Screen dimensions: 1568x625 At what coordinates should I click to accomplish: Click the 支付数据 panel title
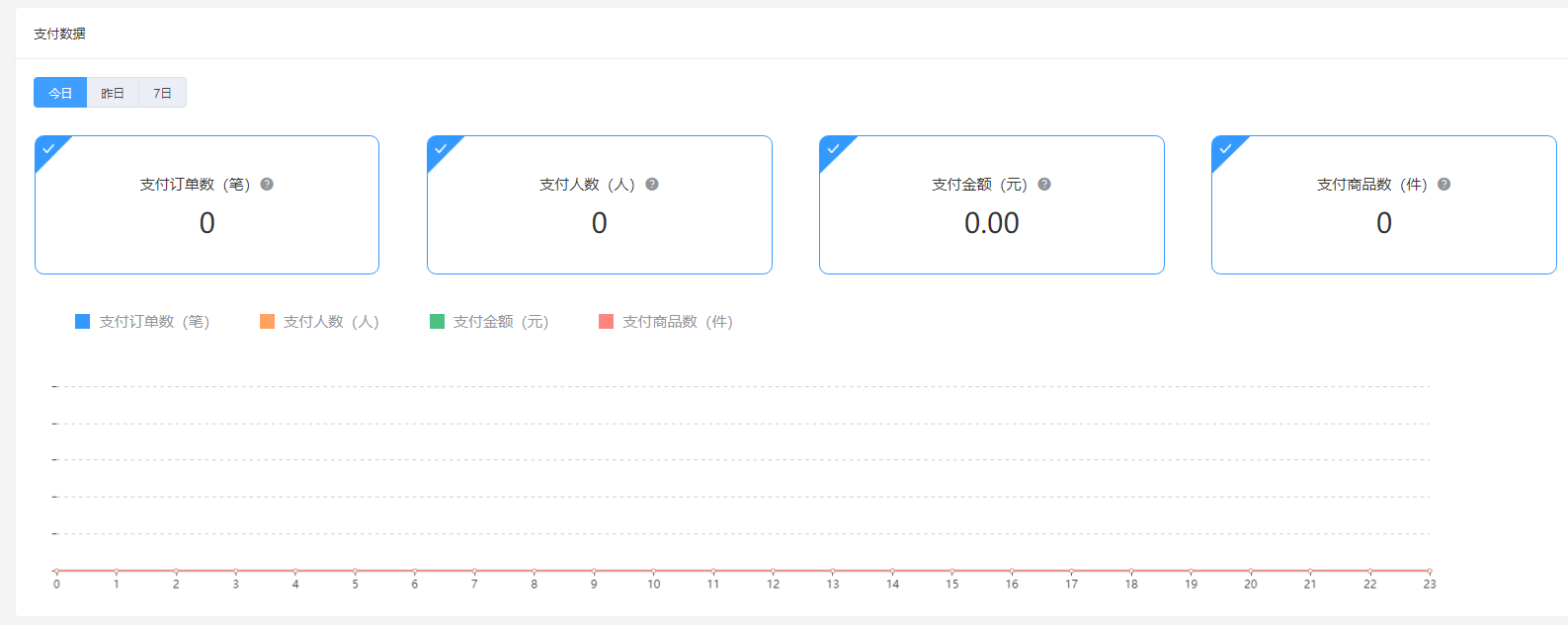(x=59, y=34)
